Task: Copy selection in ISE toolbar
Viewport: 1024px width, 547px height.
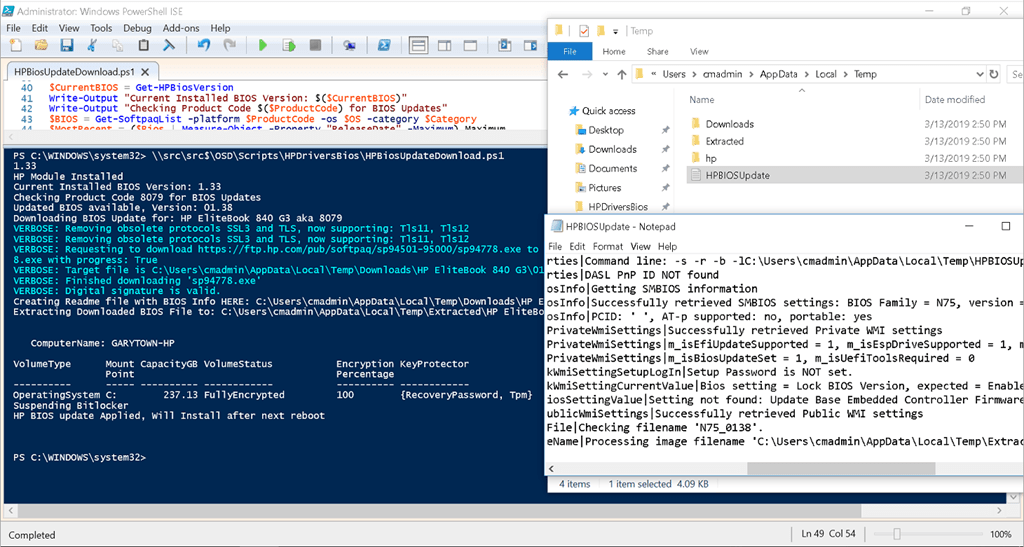Action: coord(118,45)
